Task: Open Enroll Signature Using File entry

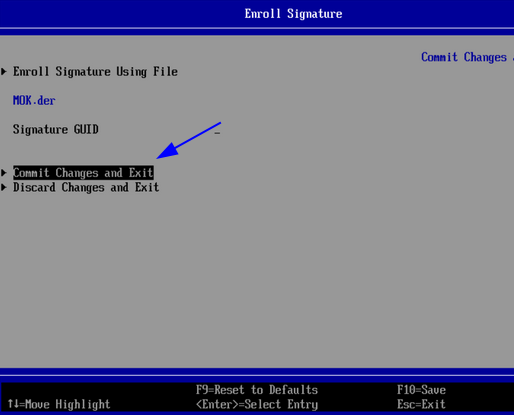Action: pyautogui.click(x=95, y=72)
